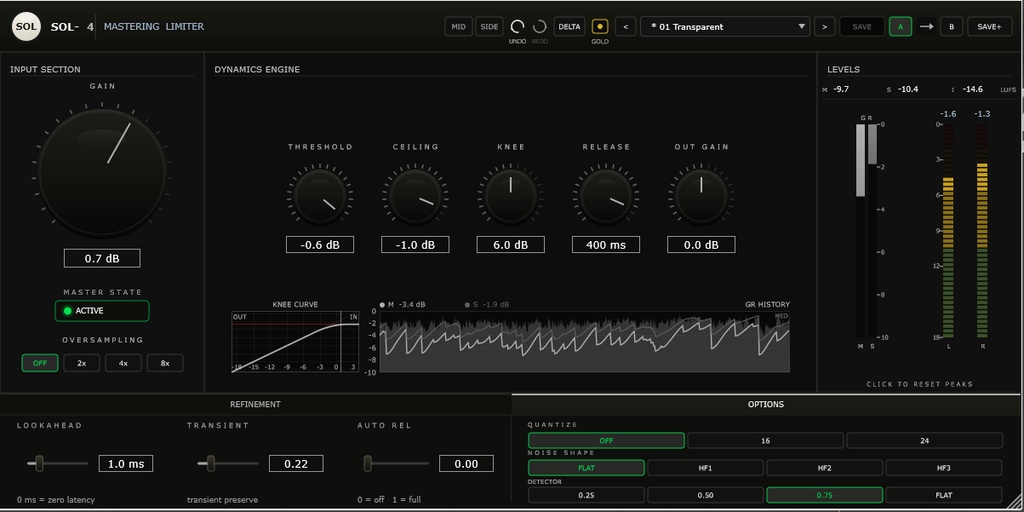Click the Out Gain knob
This screenshot has height=512, width=1024.
click(701, 195)
